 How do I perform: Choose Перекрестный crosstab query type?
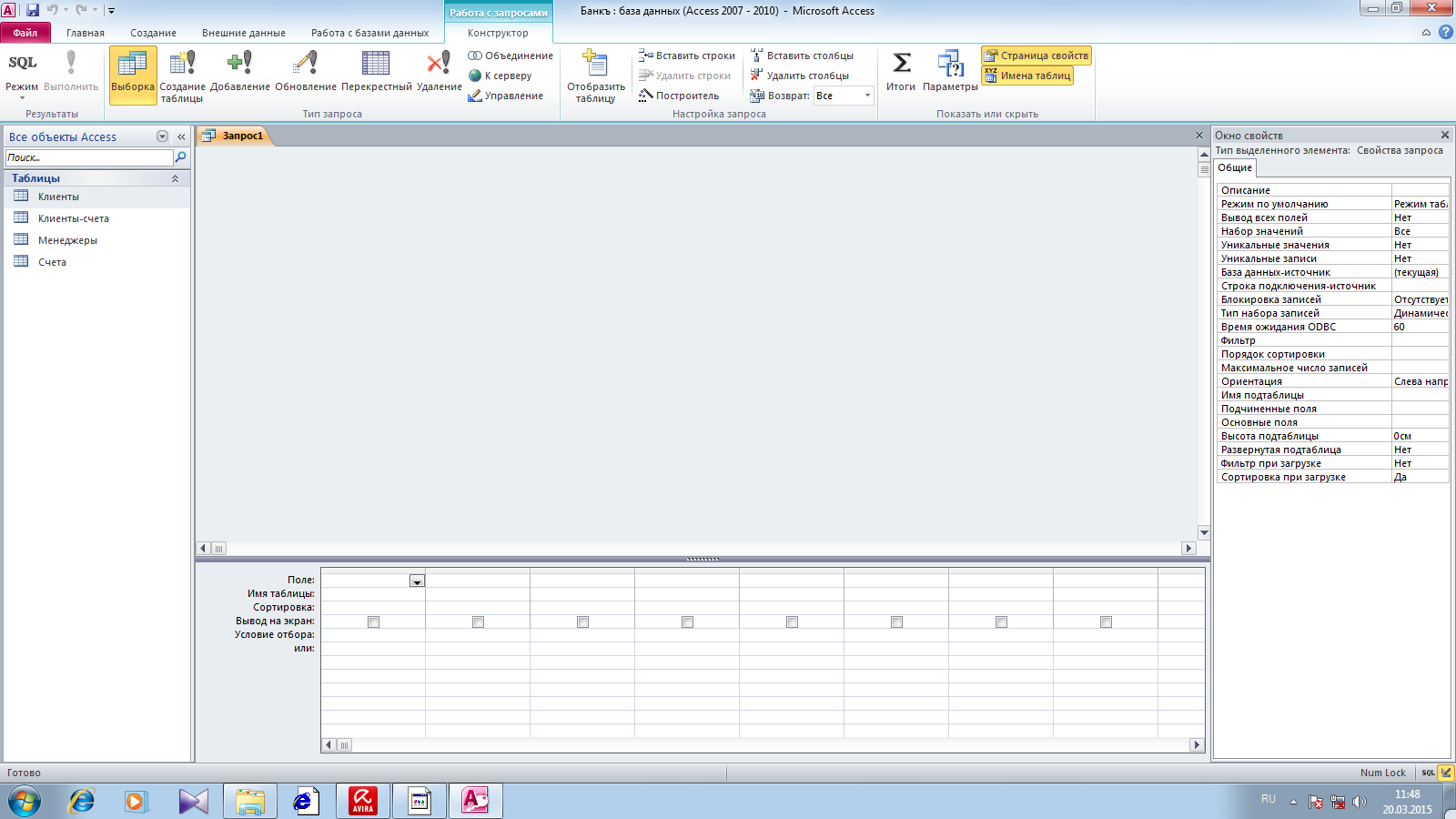376,73
